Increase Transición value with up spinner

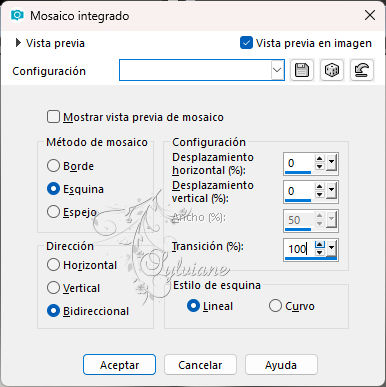click(x=320, y=245)
